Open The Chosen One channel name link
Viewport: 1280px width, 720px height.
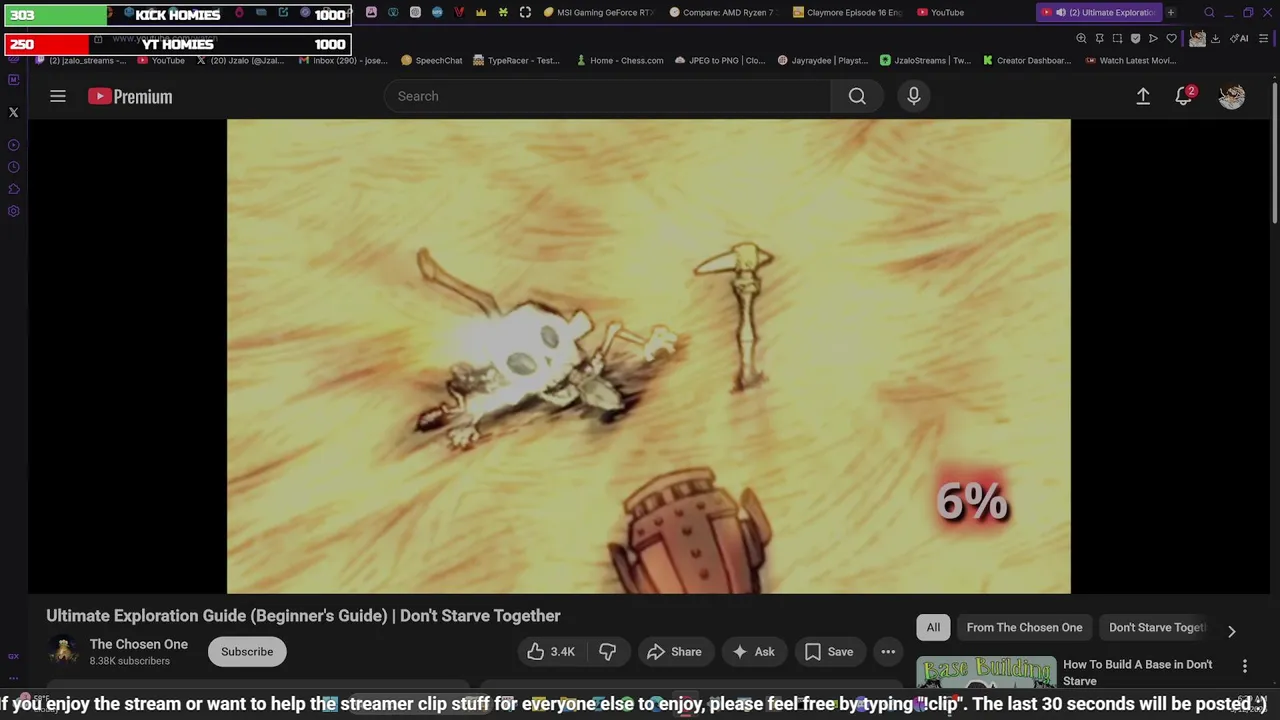pos(139,644)
